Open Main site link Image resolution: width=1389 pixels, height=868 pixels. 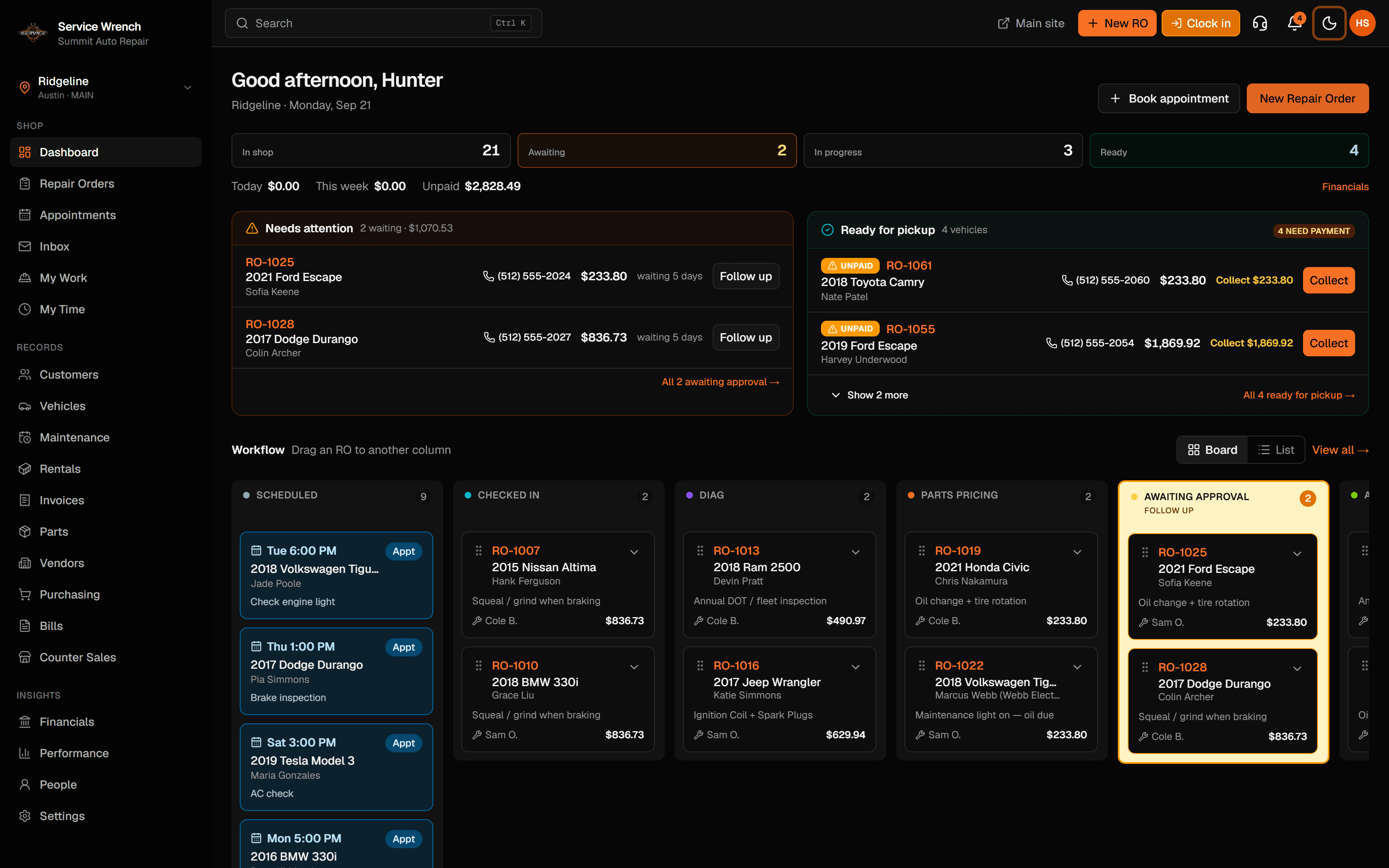[x=1031, y=23]
